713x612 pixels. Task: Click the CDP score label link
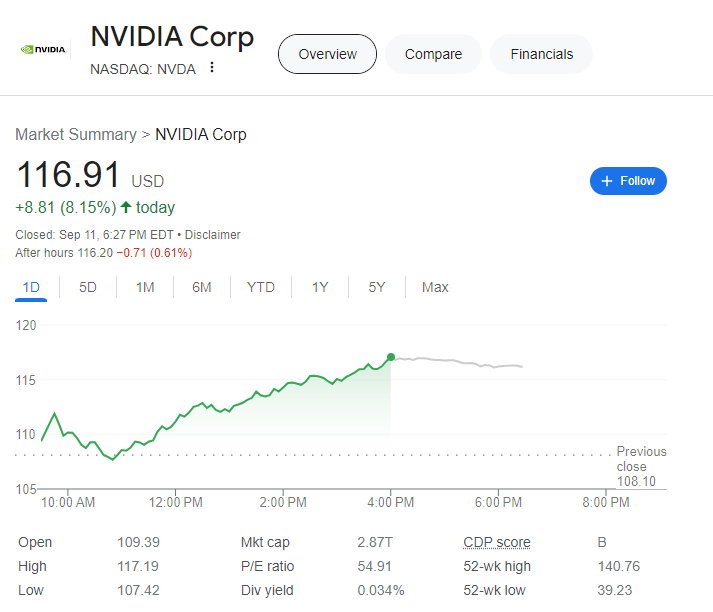(x=496, y=542)
